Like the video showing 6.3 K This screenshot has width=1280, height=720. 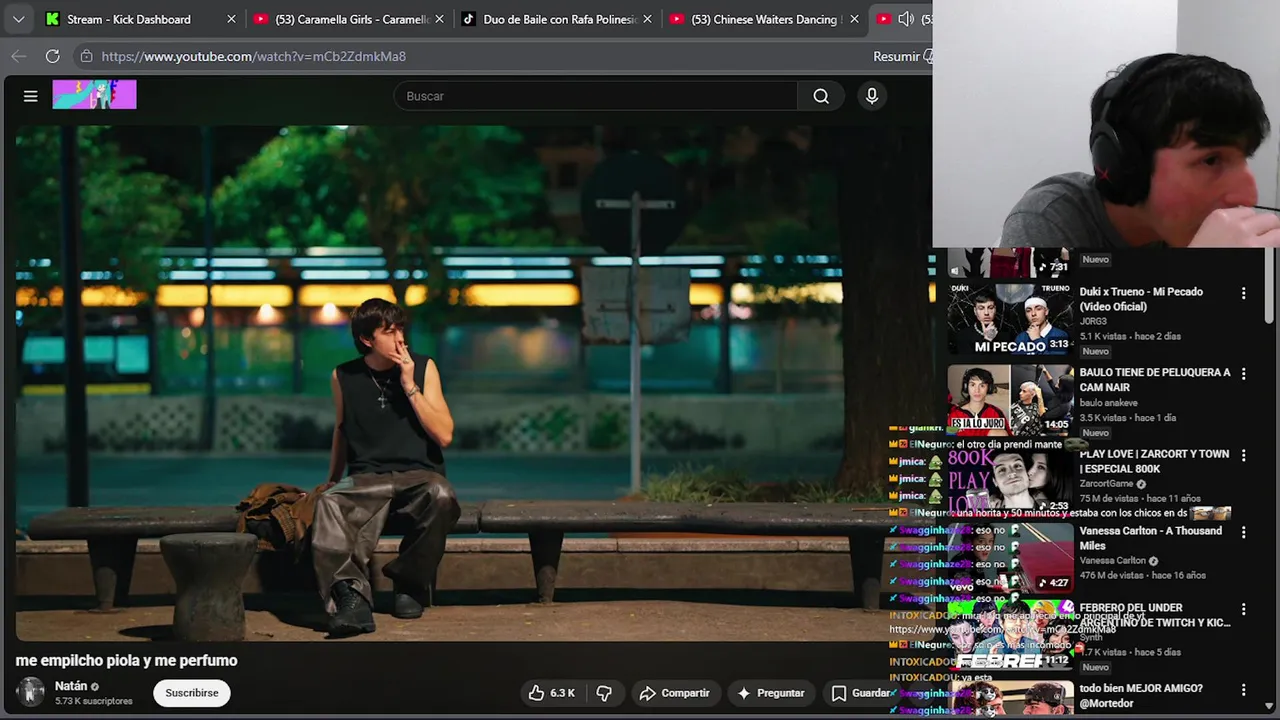pos(552,693)
